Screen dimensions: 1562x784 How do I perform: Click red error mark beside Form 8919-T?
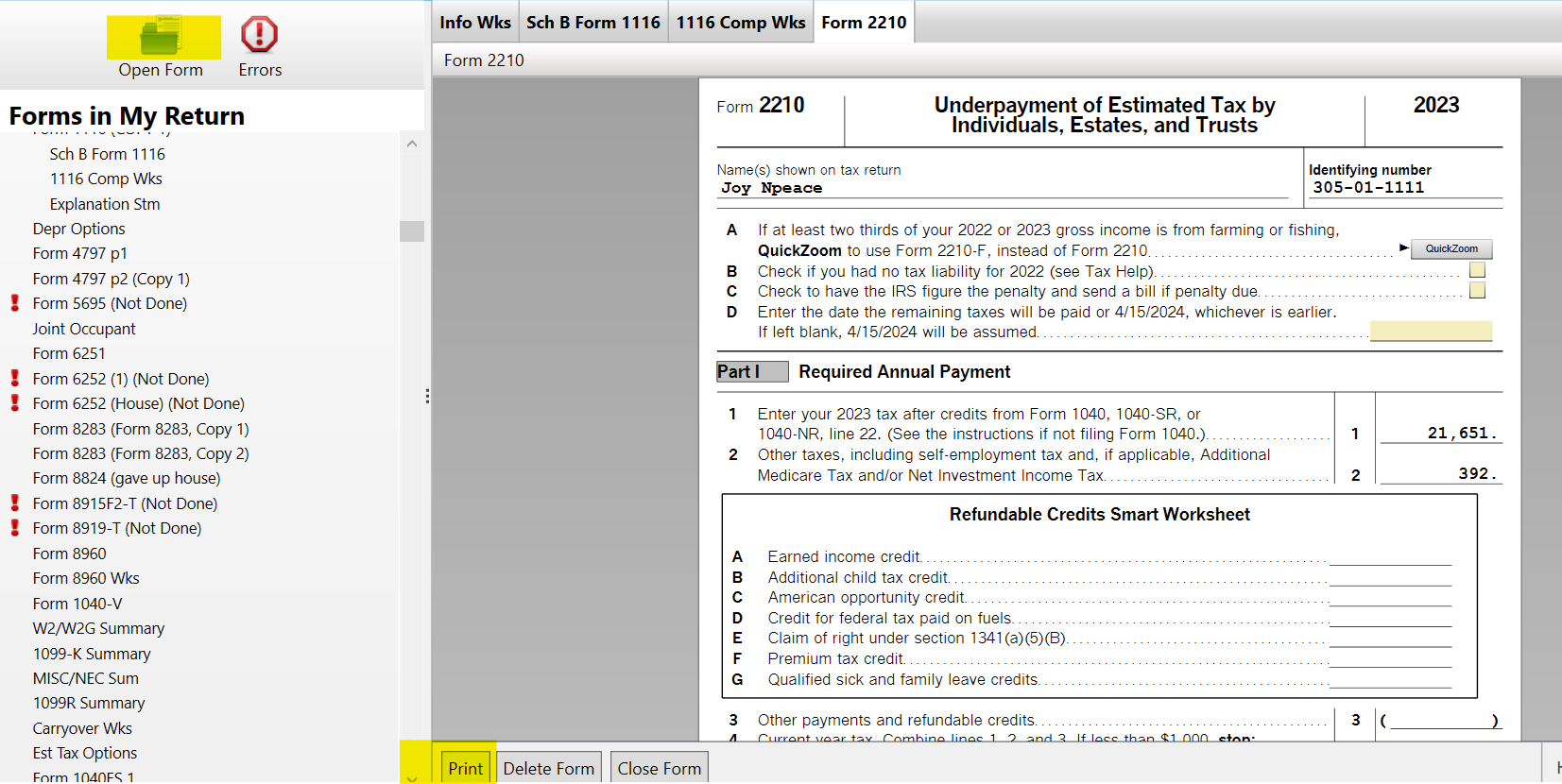tap(15, 528)
